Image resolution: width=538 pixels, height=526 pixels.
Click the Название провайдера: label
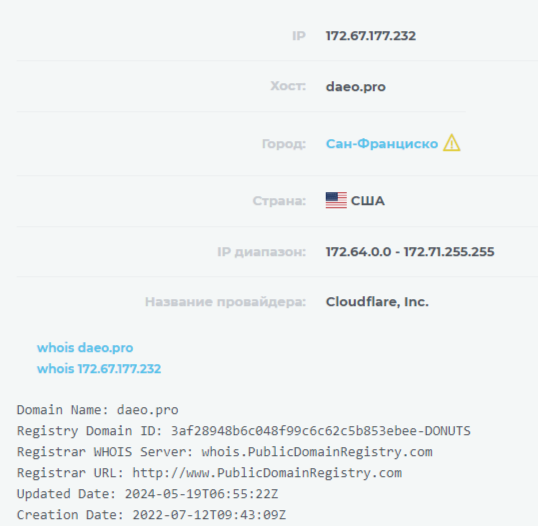225,302
